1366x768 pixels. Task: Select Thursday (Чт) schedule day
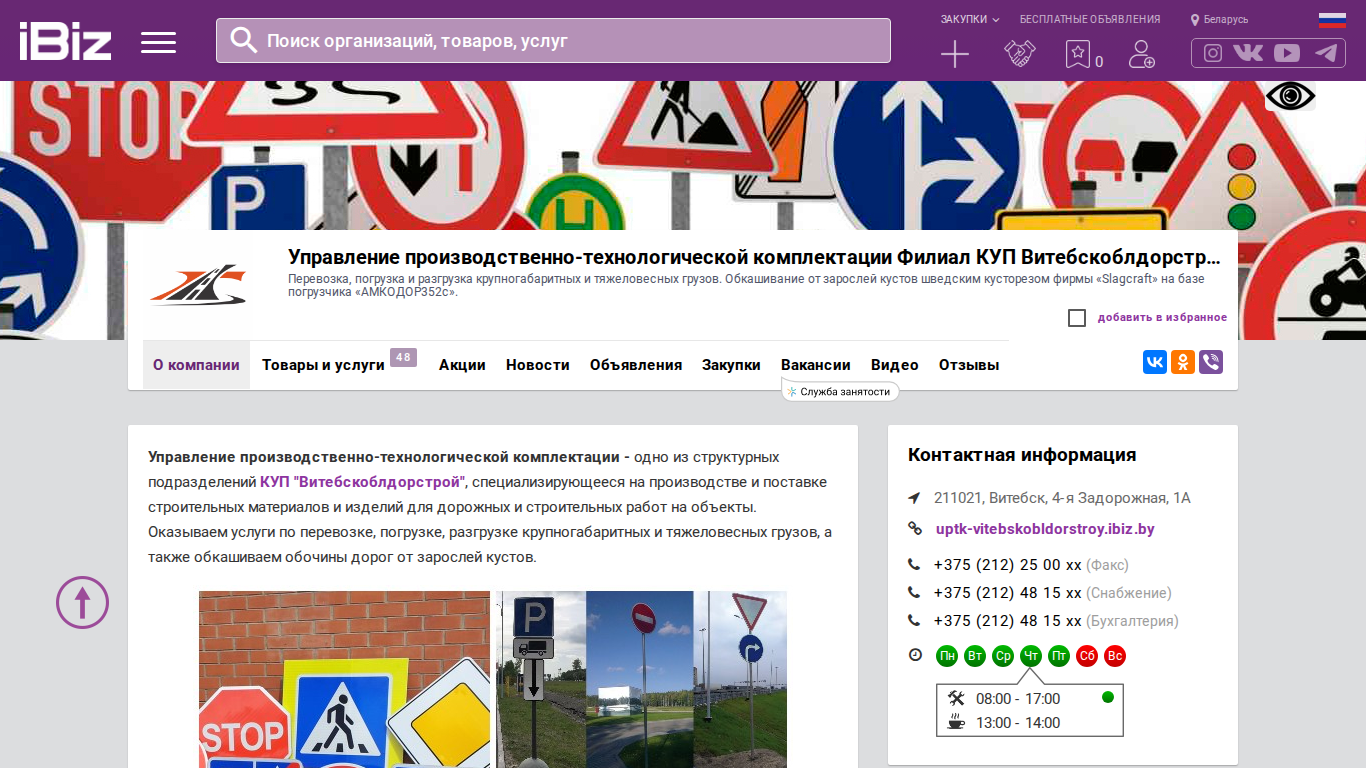(x=1031, y=656)
